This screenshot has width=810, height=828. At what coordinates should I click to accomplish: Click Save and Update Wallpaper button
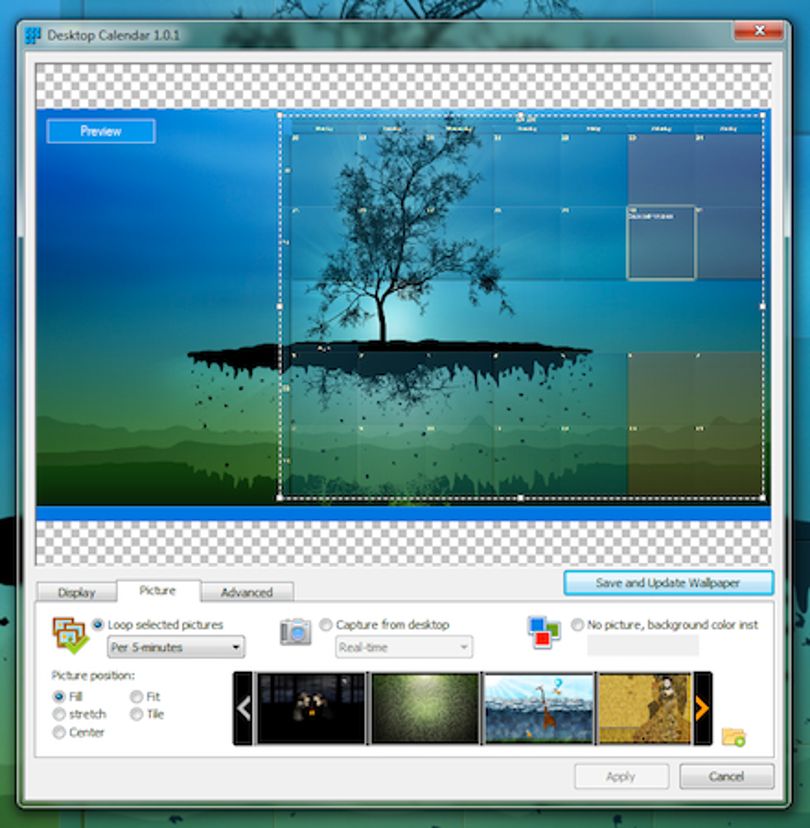click(x=668, y=583)
